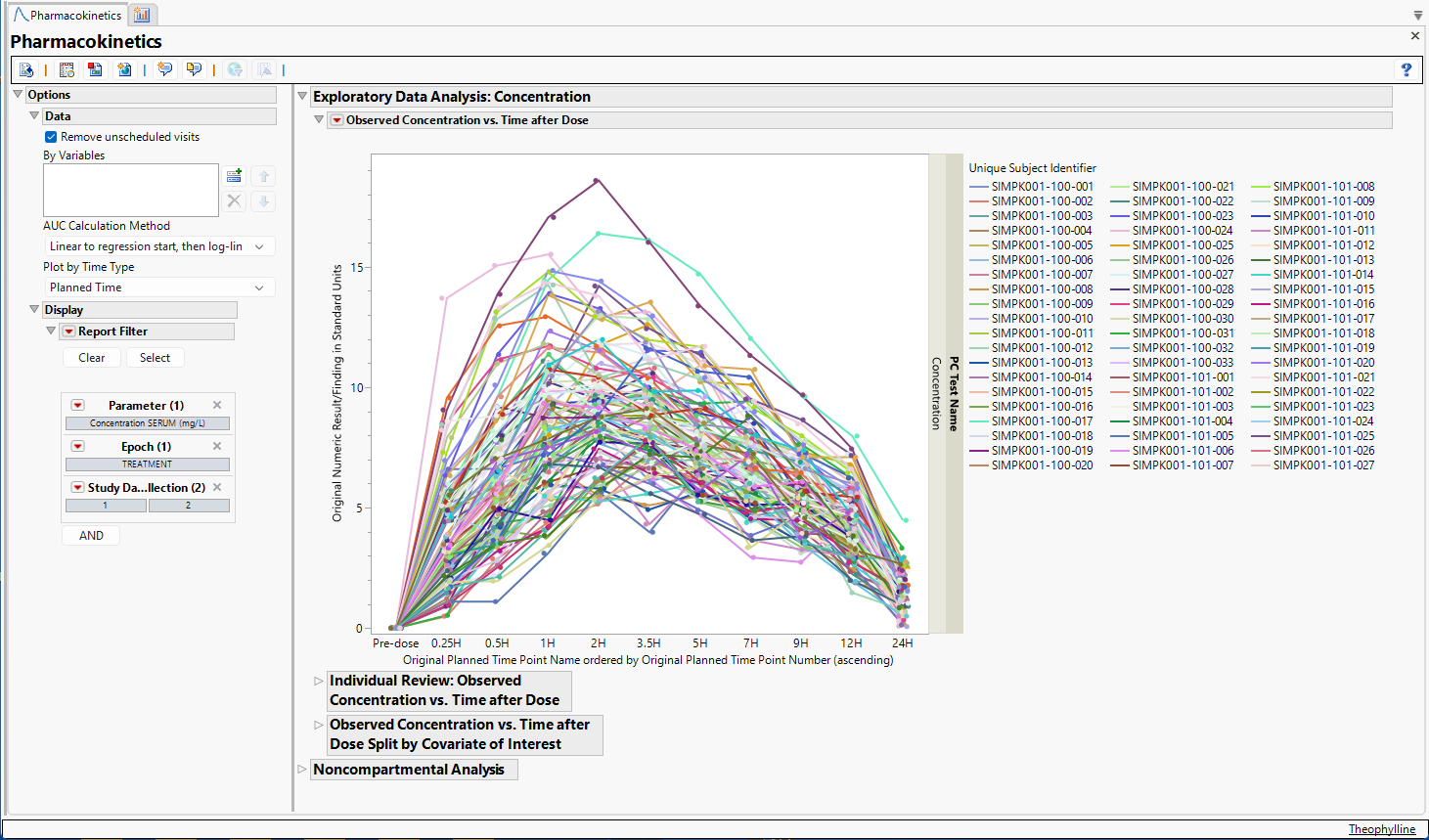Click the new speech bubble note icon
This screenshot has width=1429, height=840.
pyautogui.click(x=164, y=69)
